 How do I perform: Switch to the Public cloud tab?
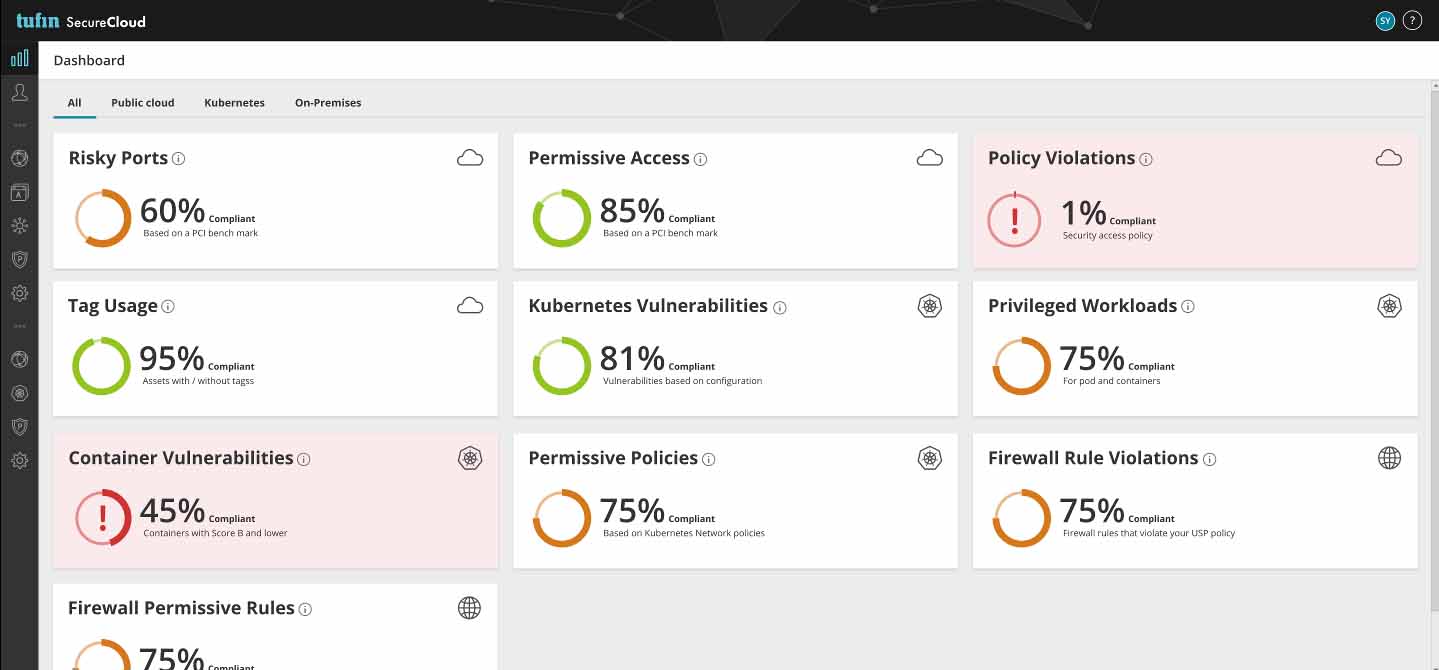143,102
